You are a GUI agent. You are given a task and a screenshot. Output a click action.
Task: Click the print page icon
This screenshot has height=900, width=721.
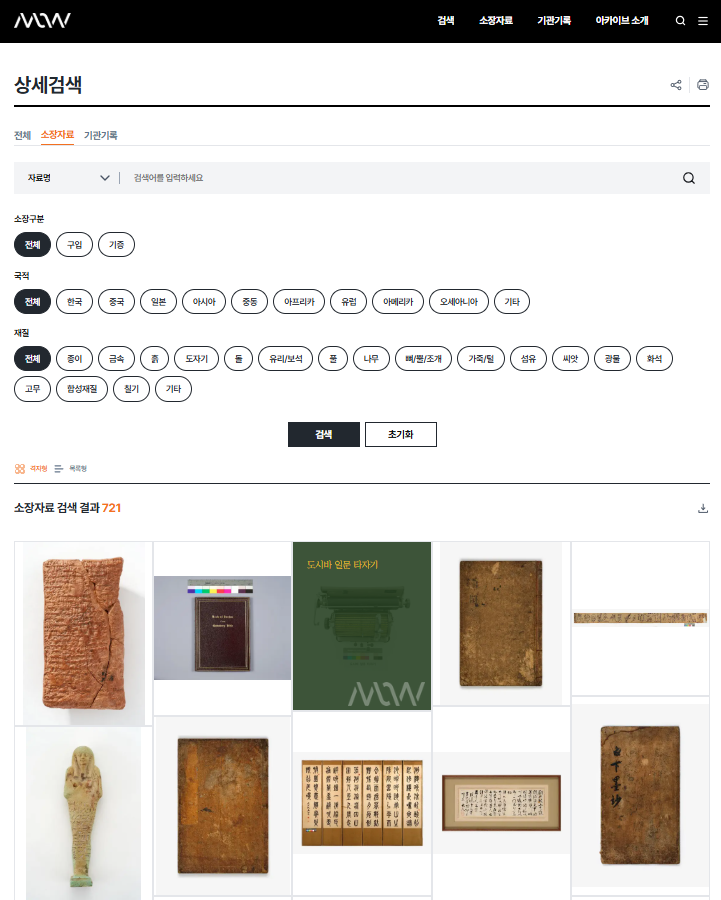(x=703, y=85)
